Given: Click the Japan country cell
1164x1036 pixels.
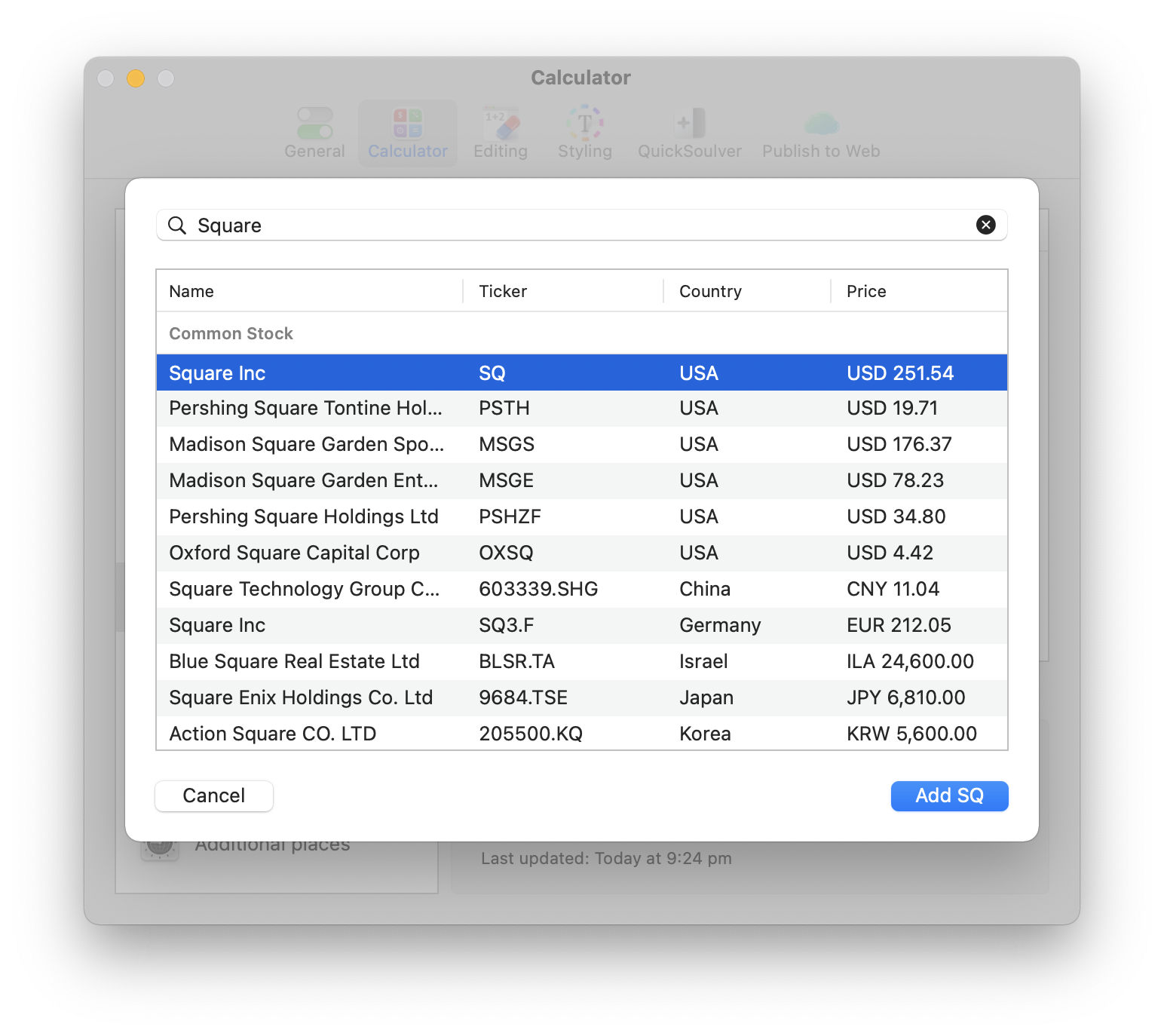Looking at the screenshot, I should click(706, 697).
